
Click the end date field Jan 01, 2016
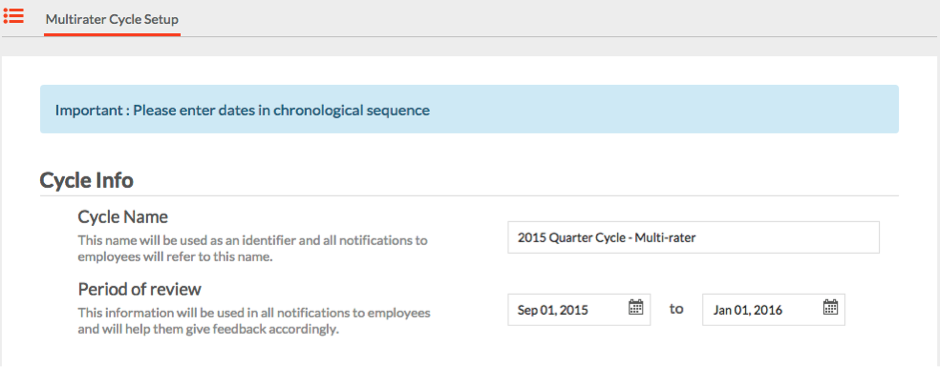pyautogui.click(x=774, y=309)
